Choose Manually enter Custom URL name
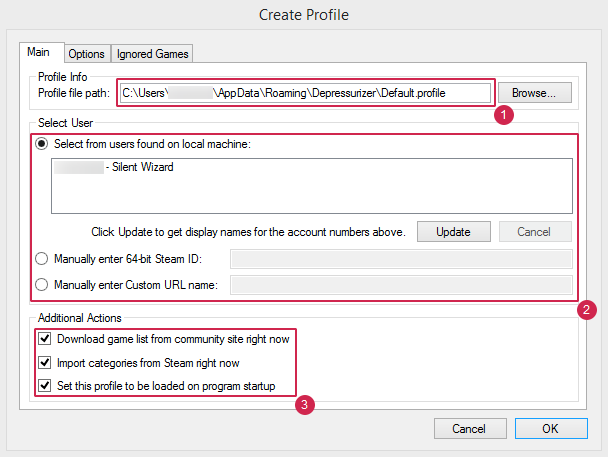This screenshot has height=457, width=608. pos(41,285)
